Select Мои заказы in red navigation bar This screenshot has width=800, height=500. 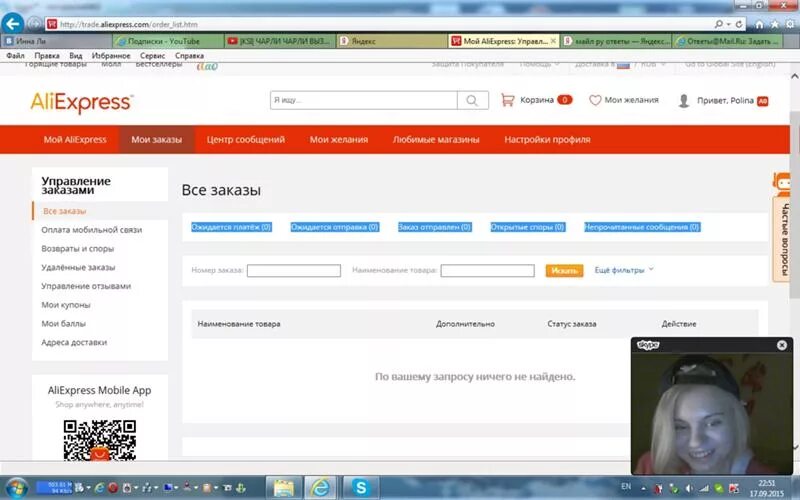157,139
